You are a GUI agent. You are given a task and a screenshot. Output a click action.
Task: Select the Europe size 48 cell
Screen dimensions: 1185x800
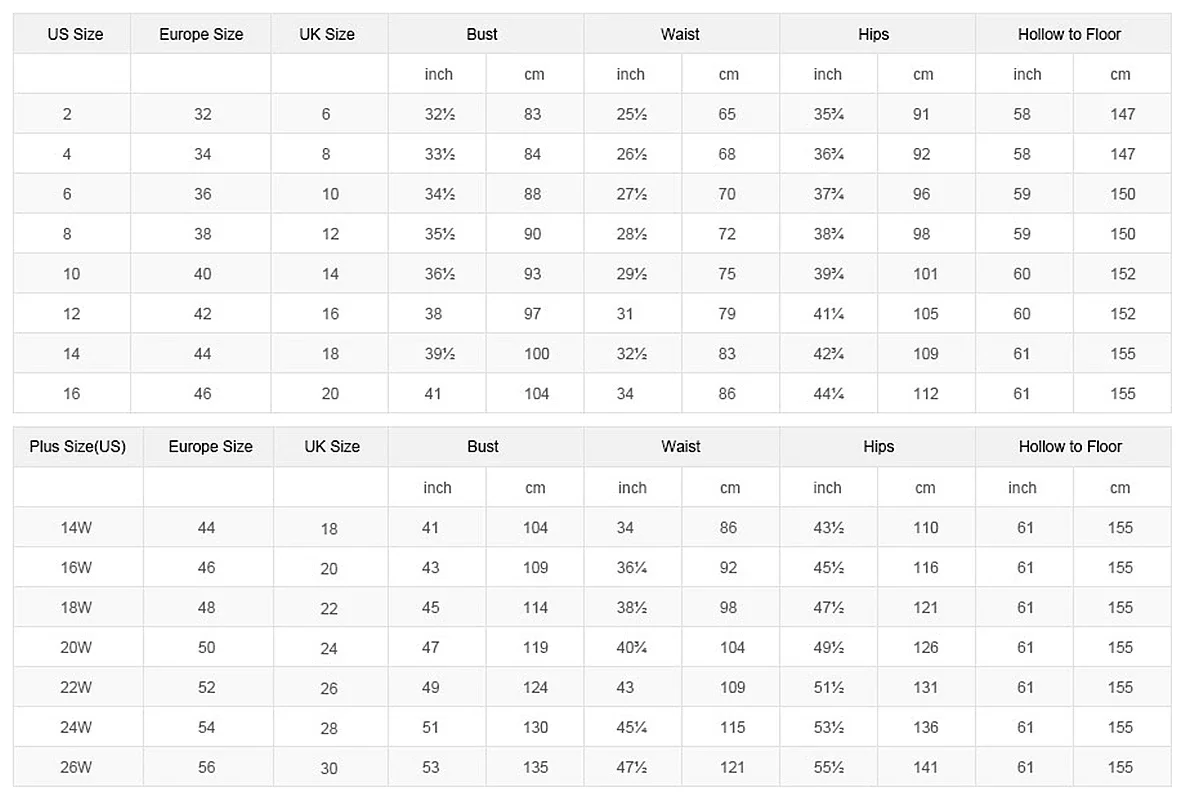click(206, 608)
